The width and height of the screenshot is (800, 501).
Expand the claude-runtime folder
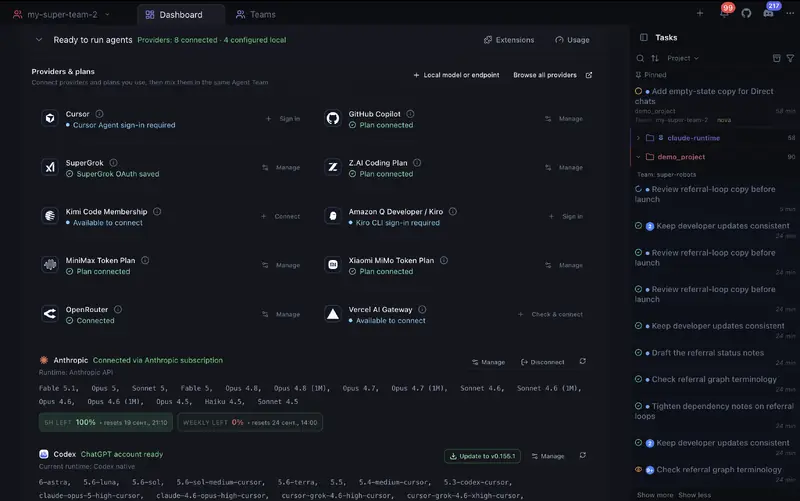(638, 138)
